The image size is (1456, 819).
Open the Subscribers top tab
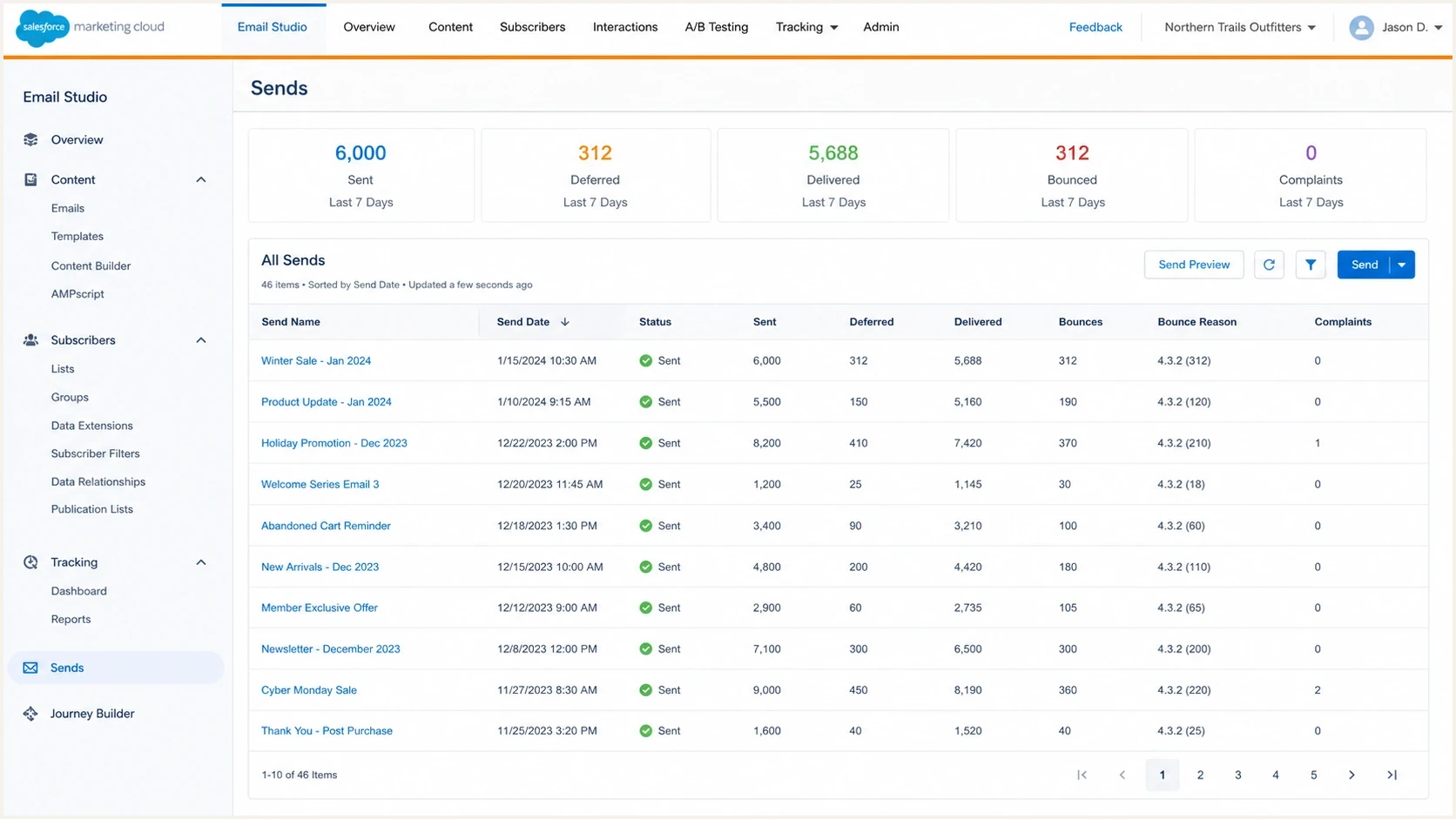point(533,27)
